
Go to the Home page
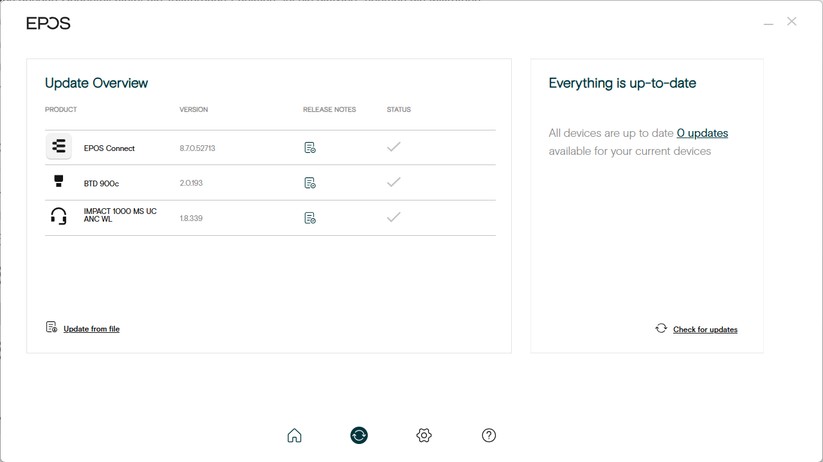(294, 435)
